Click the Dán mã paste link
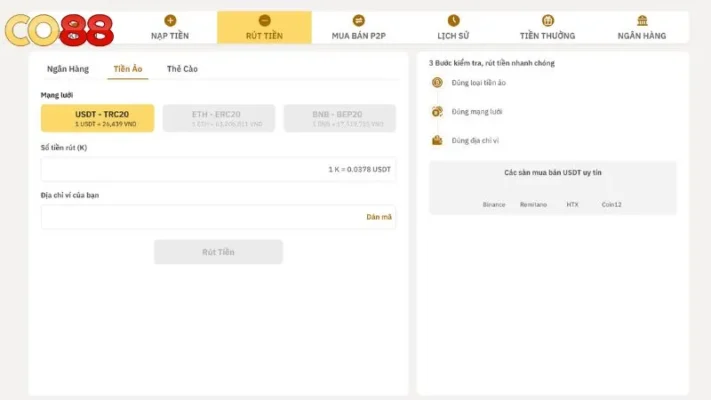711x400 pixels. (379, 217)
